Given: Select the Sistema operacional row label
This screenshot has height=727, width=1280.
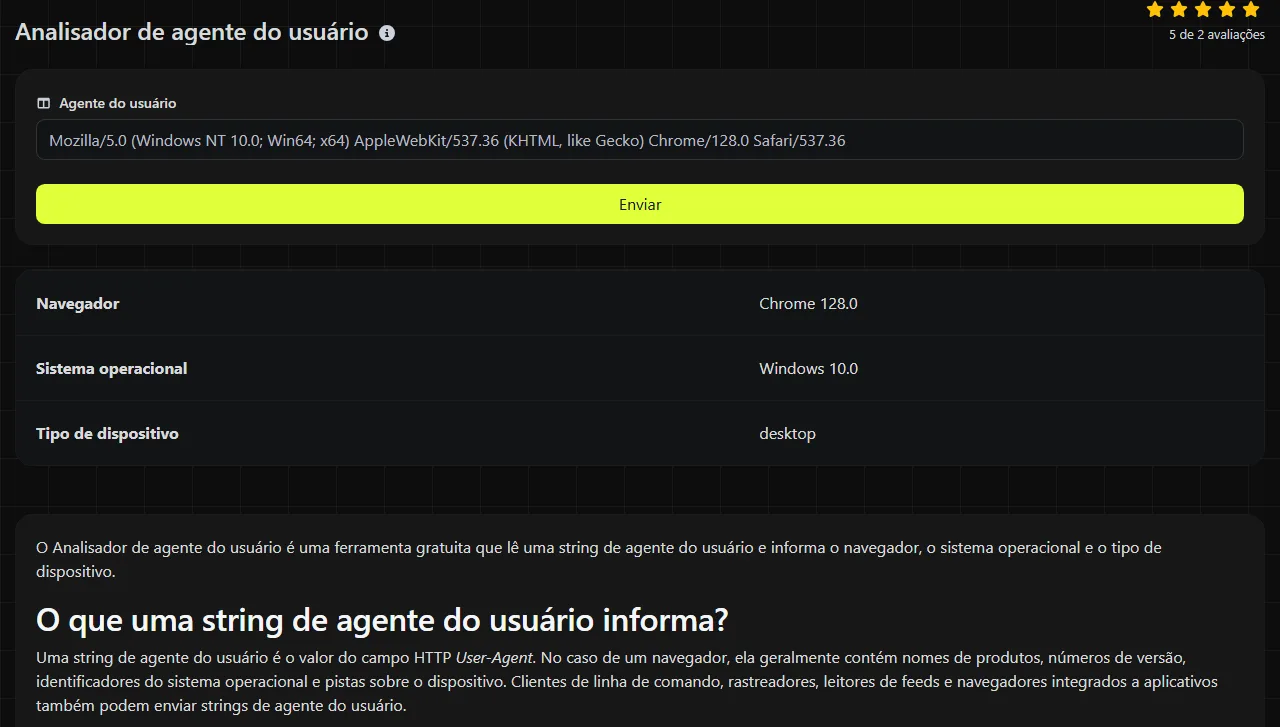Looking at the screenshot, I should tap(112, 369).
